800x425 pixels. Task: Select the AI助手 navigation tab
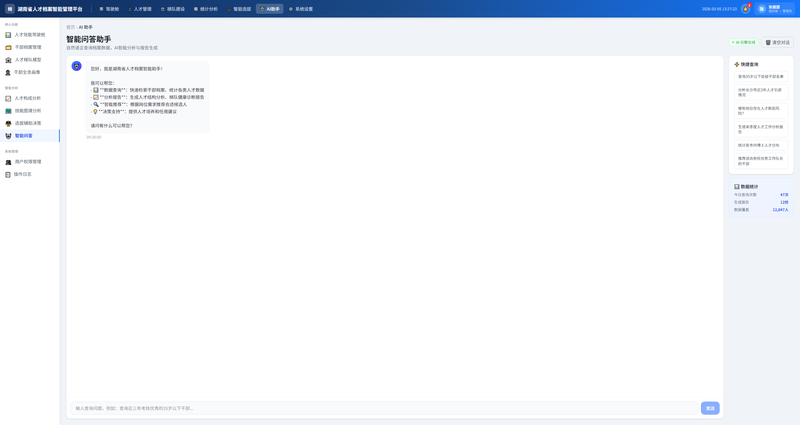click(270, 9)
